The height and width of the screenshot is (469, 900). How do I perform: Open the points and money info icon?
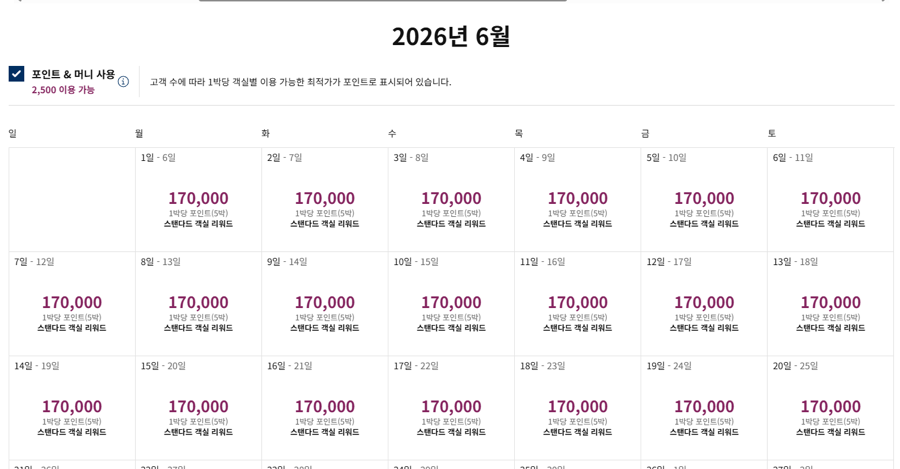123,82
